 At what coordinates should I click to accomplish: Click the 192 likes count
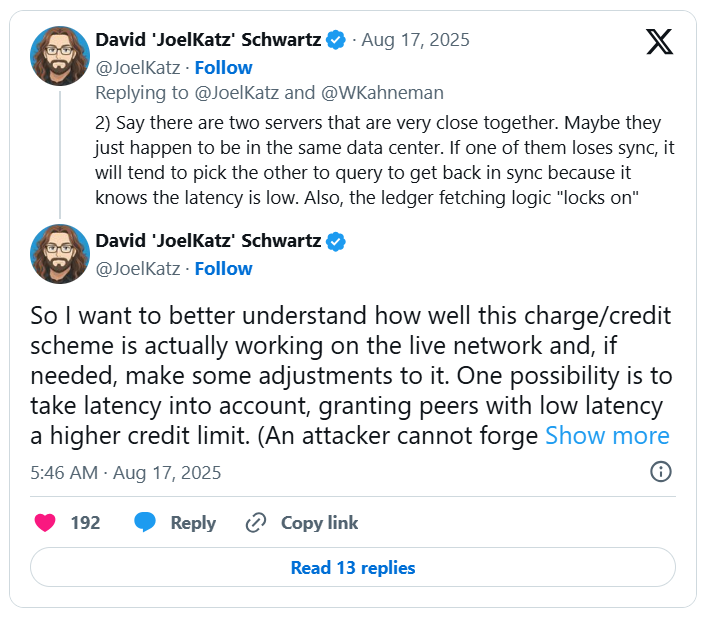click(85, 522)
